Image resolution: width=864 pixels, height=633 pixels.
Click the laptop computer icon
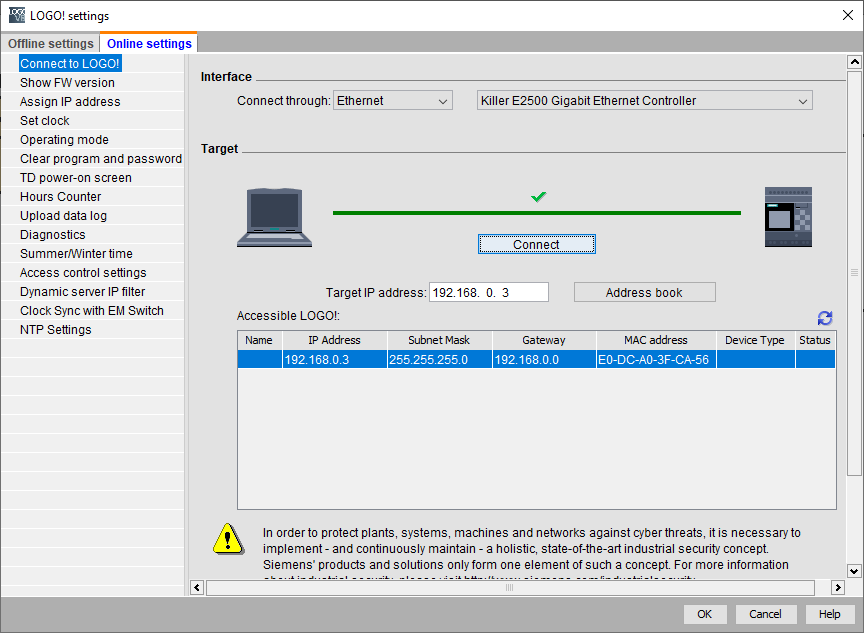274,217
